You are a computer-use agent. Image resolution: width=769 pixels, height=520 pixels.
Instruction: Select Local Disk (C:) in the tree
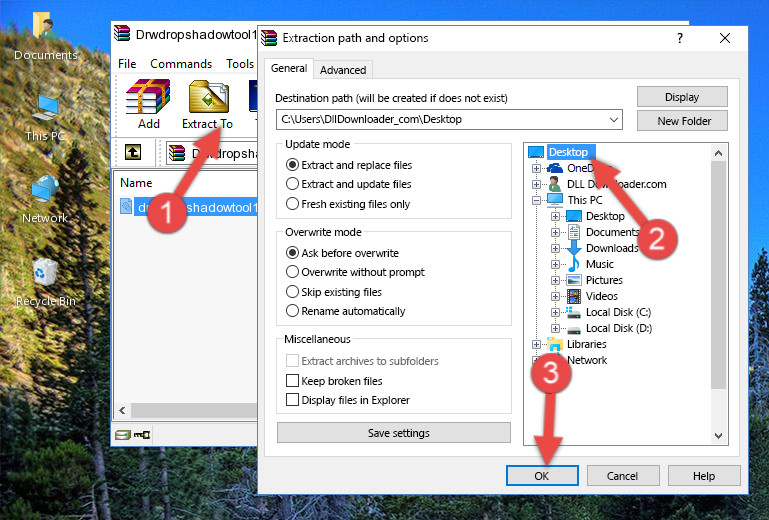pyautogui.click(x=618, y=312)
